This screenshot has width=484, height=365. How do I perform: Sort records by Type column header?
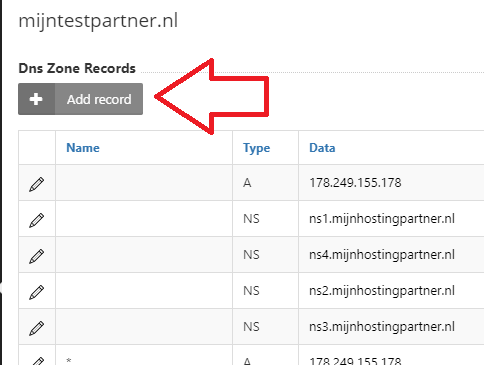tap(256, 148)
